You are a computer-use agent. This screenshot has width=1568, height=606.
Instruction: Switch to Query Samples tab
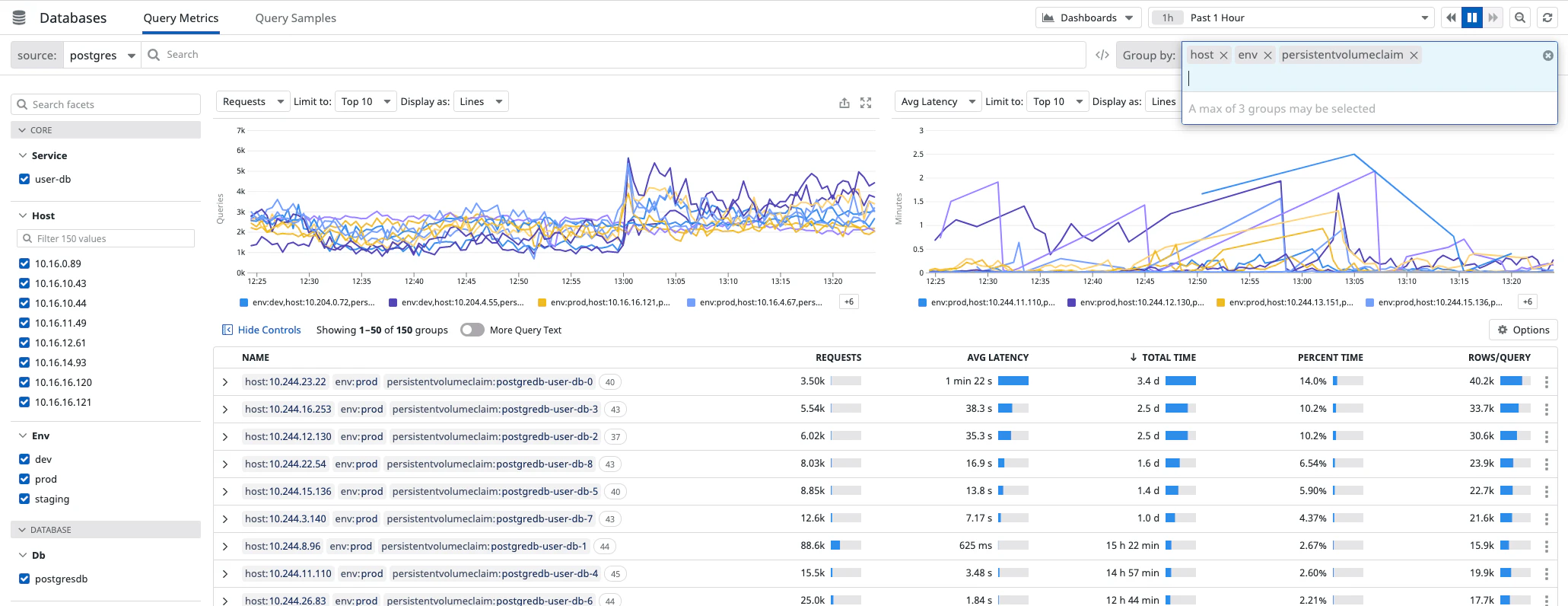point(295,18)
